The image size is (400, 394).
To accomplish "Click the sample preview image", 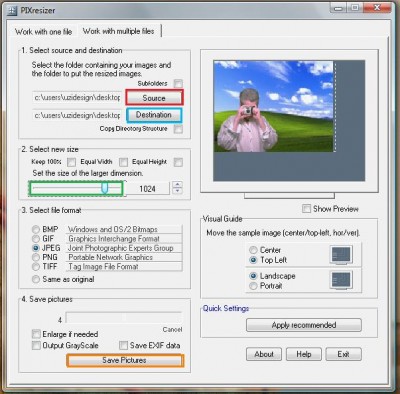I will 273,106.
